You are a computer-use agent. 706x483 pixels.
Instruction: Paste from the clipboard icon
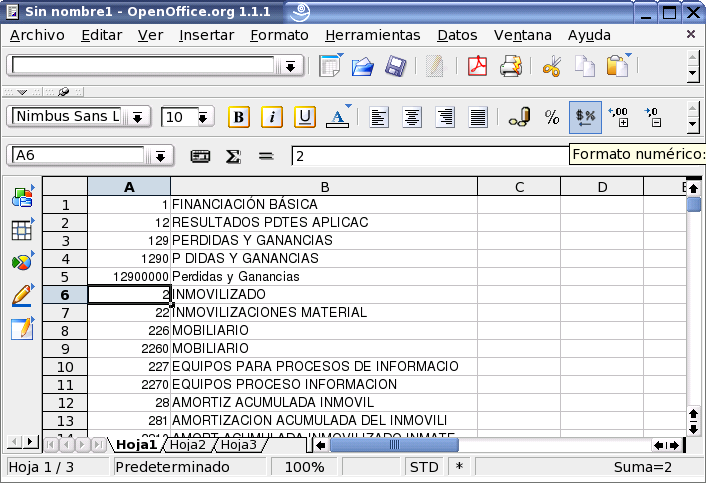pos(618,66)
